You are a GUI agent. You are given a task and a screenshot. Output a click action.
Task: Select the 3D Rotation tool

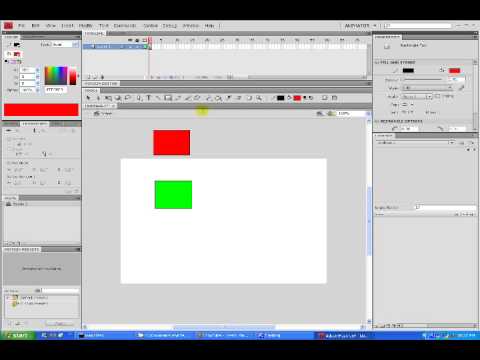click(x=118, y=98)
